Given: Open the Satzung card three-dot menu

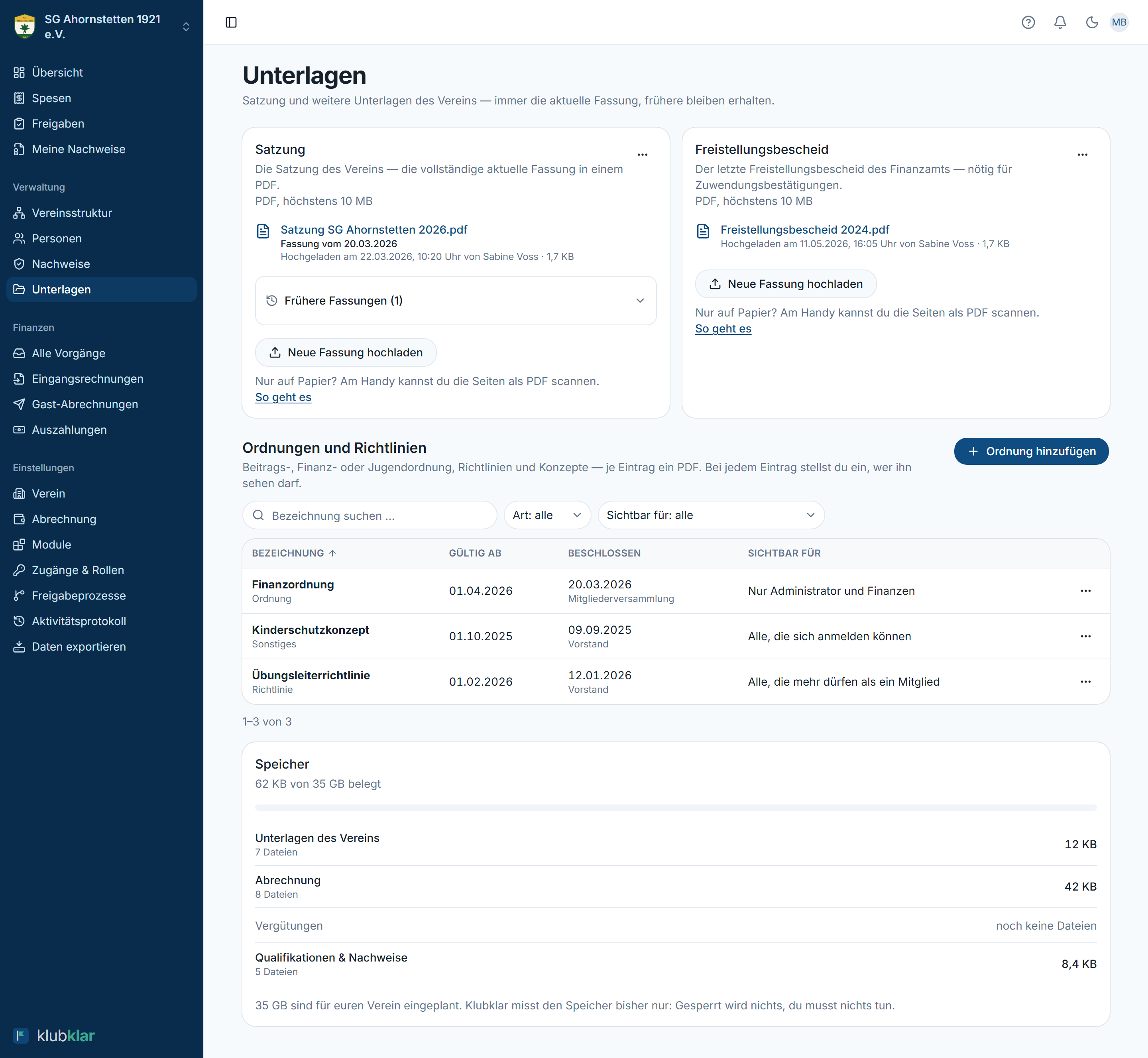Looking at the screenshot, I should click(643, 155).
